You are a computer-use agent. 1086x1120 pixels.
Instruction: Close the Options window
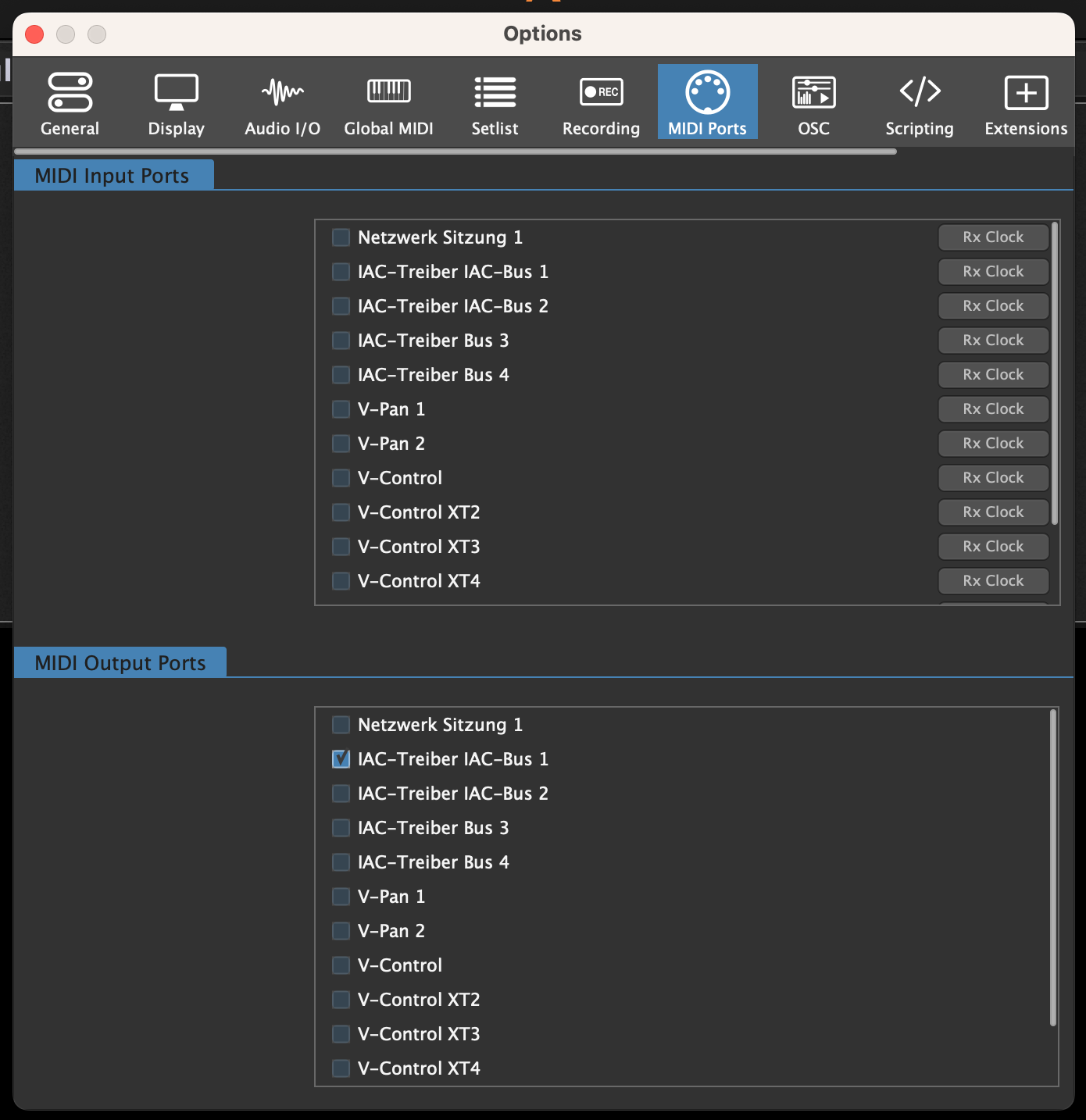point(34,34)
